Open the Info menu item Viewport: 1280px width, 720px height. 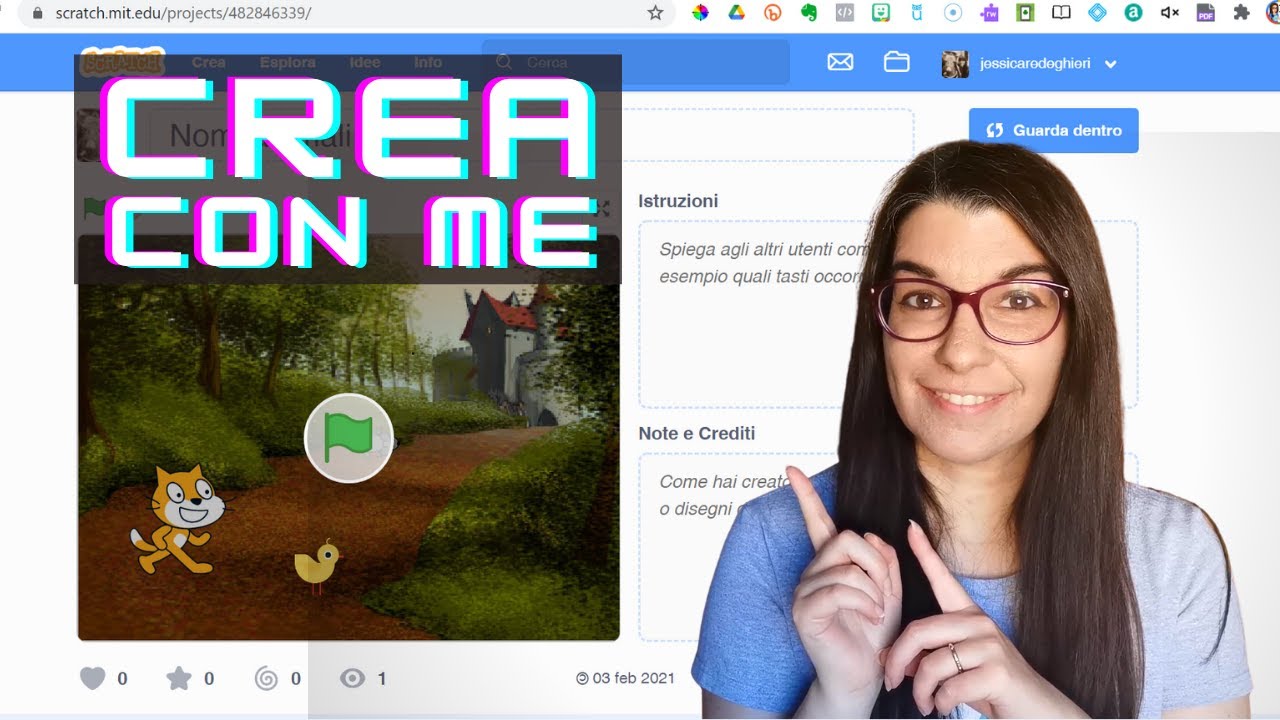428,62
